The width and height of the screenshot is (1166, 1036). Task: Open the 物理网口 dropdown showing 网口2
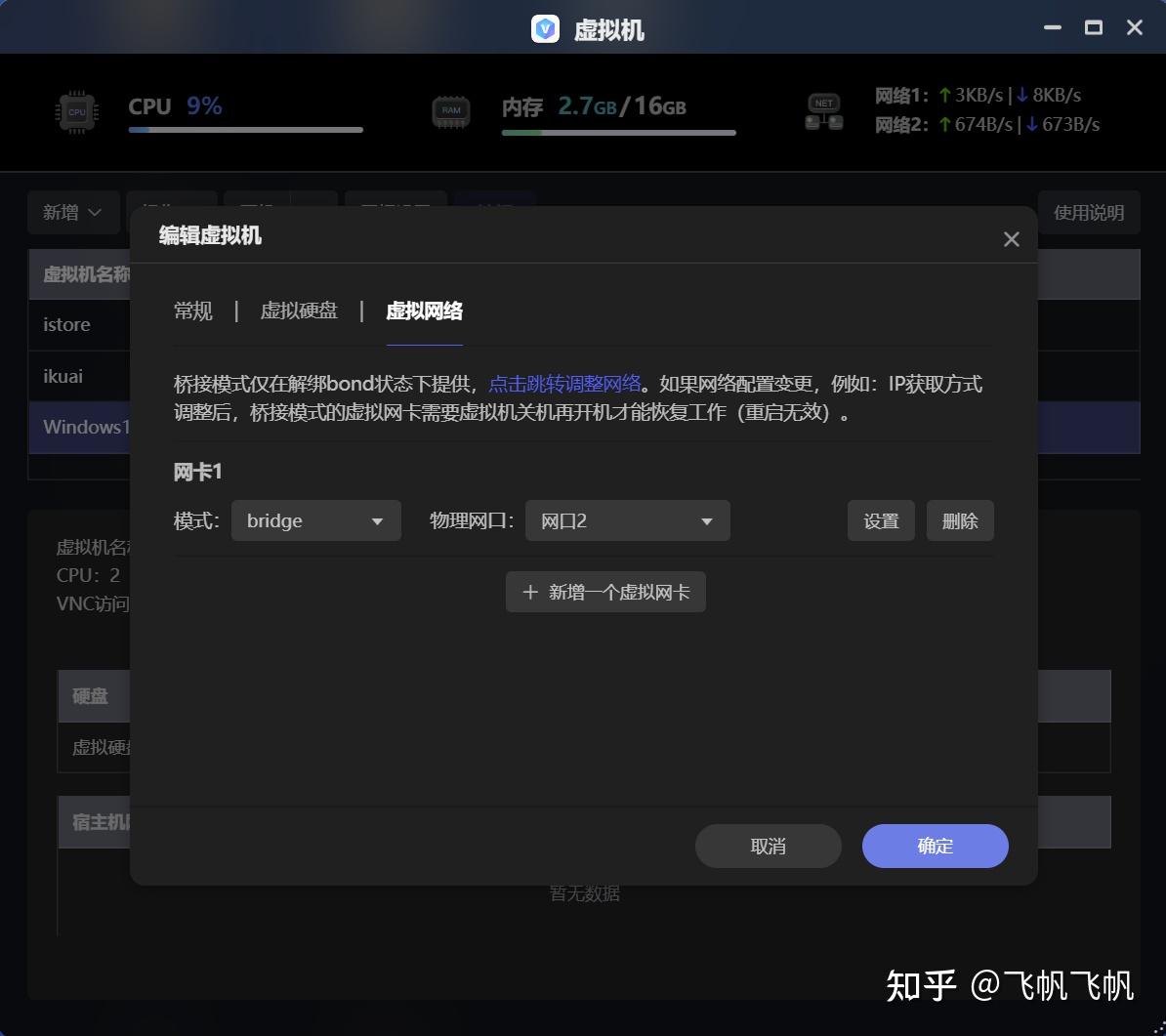click(x=627, y=520)
